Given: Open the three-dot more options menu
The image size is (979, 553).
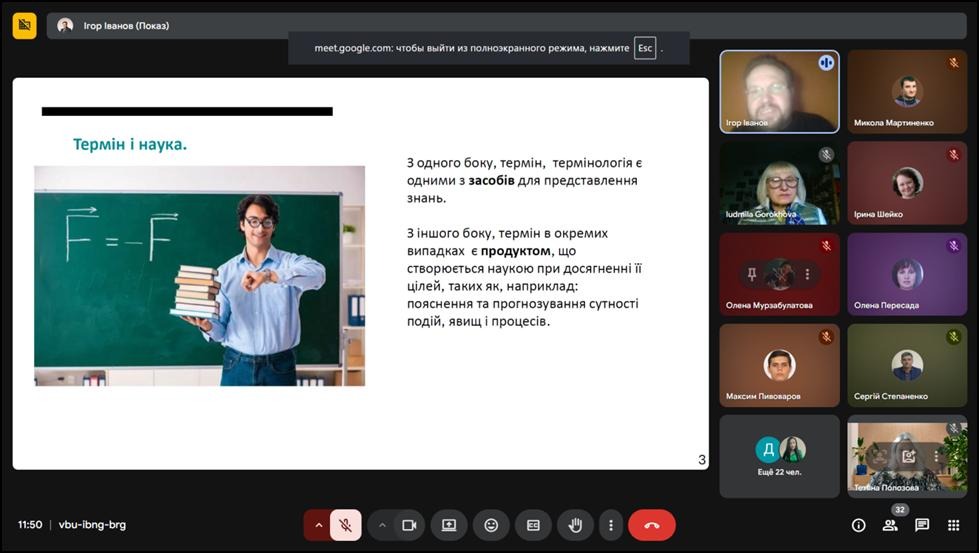Looking at the screenshot, I should click(610, 525).
